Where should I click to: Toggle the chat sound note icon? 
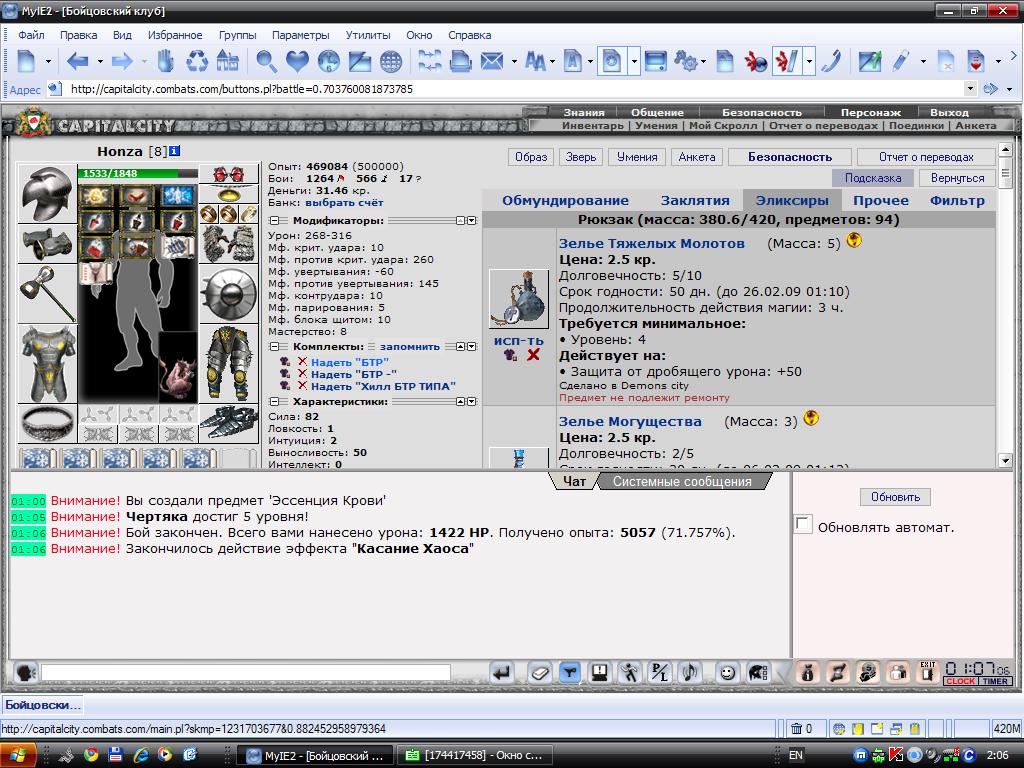(x=690, y=673)
